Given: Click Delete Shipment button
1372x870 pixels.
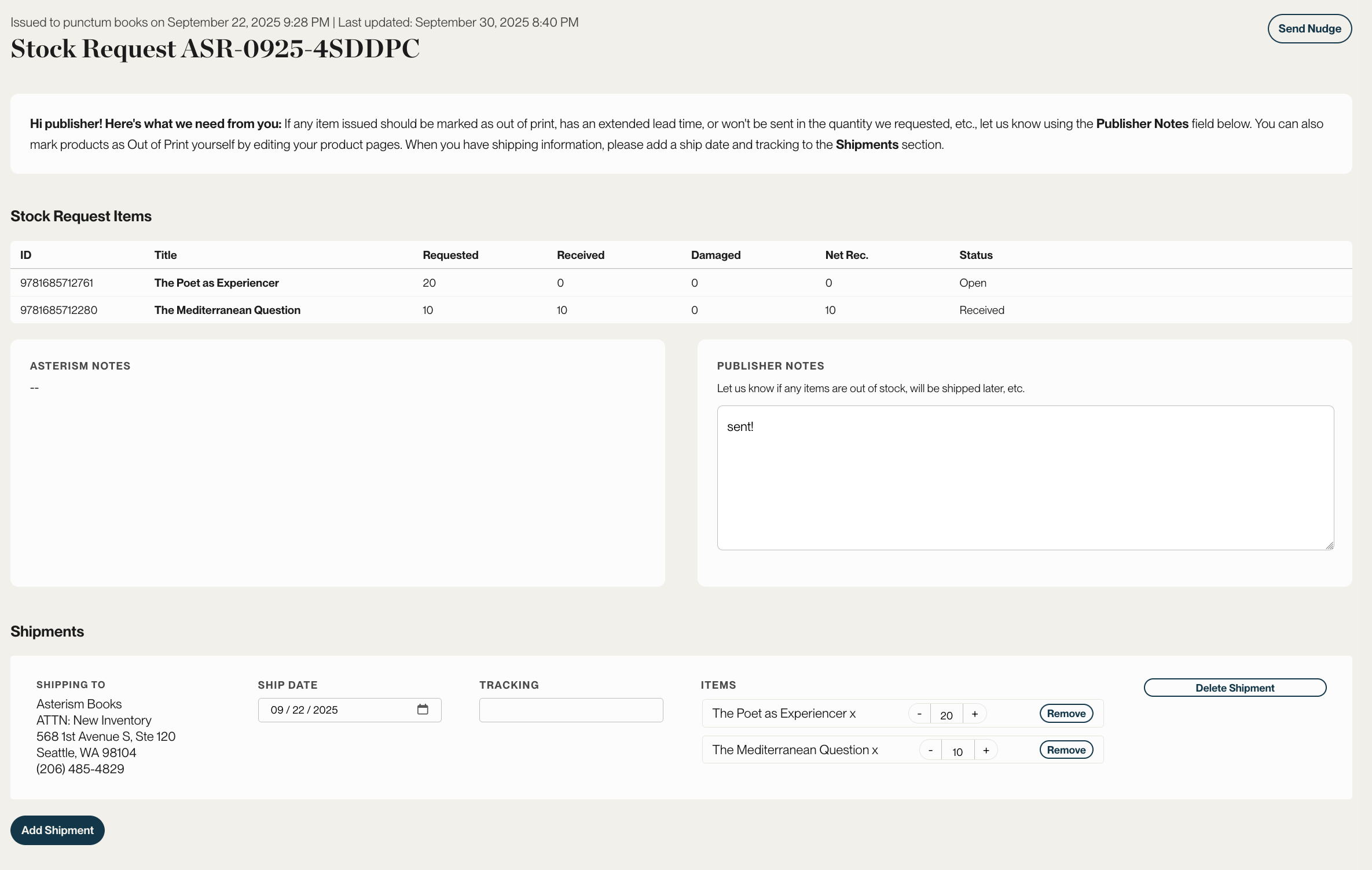Looking at the screenshot, I should click(1234, 688).
